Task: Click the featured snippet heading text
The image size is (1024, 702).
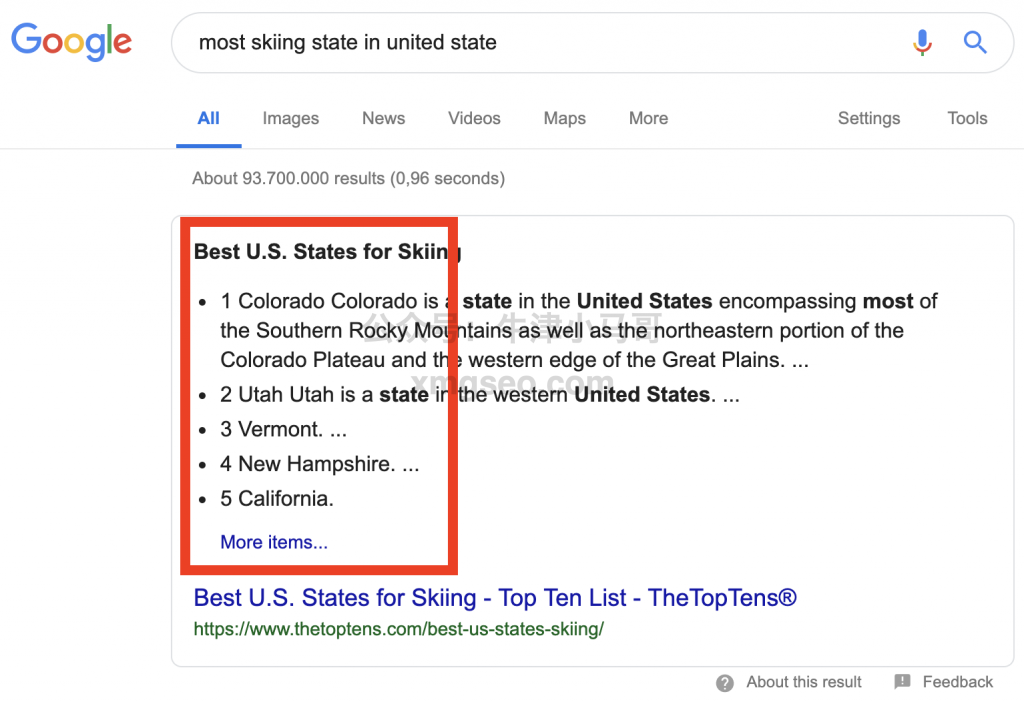Action: pos(326,251)
